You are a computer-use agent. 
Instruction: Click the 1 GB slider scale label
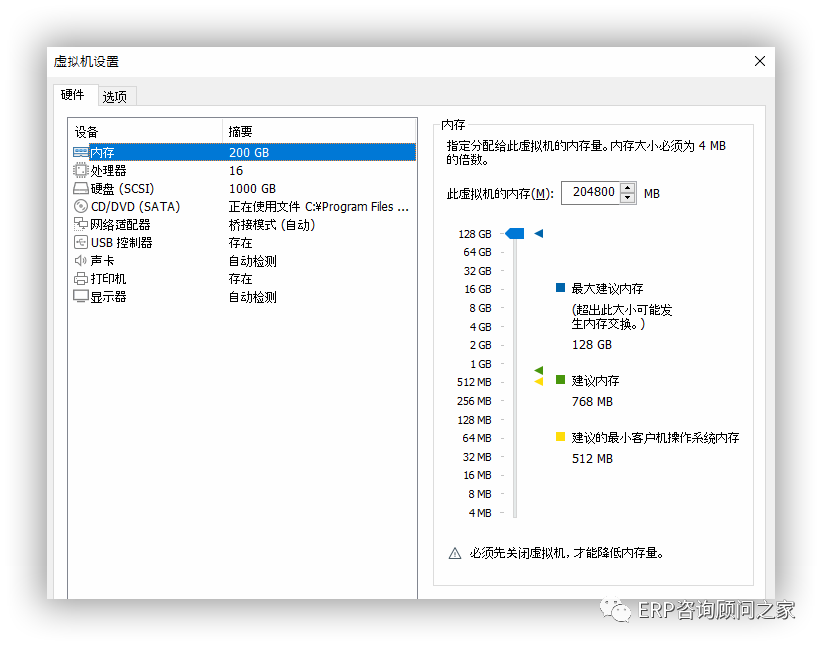click(x=481, y=364)
